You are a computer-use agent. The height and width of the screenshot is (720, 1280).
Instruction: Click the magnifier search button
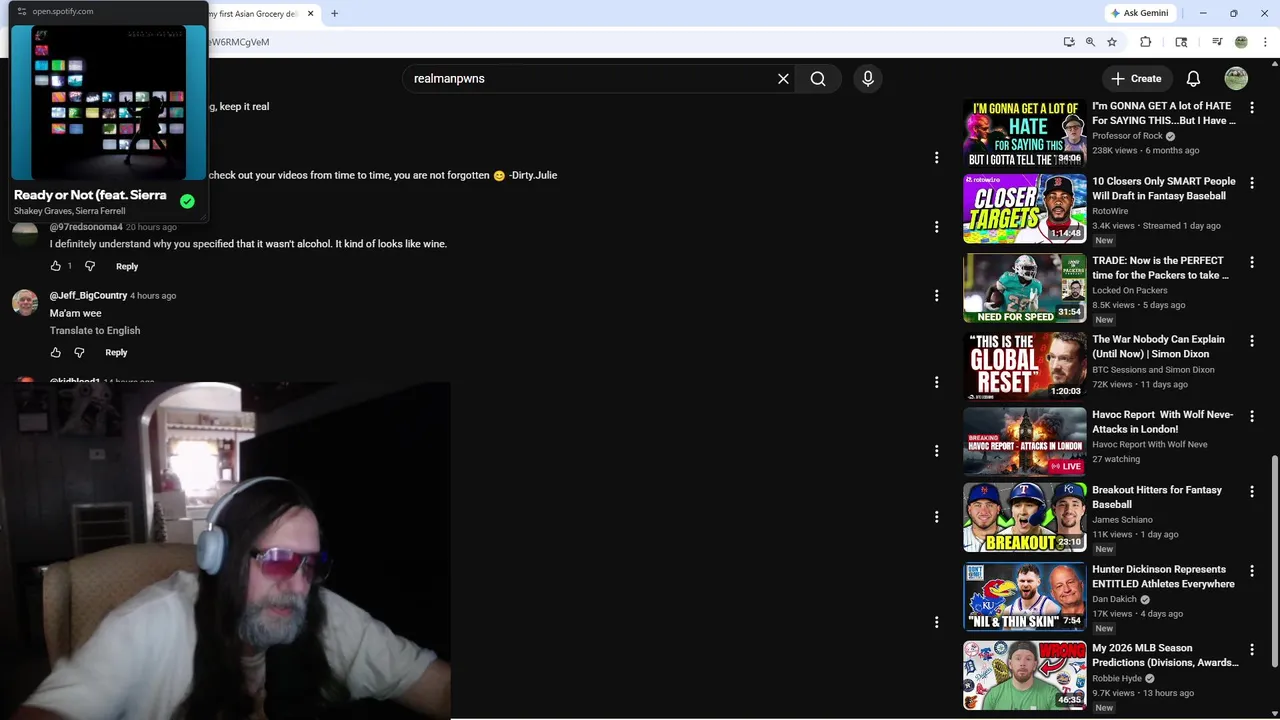818,79
